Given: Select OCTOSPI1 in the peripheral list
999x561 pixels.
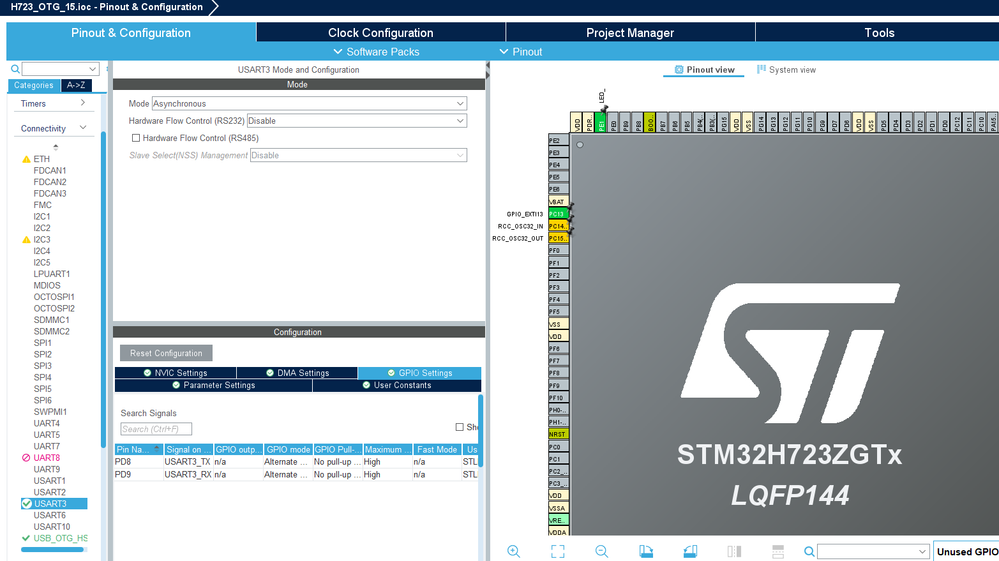Looking at the screenshot, I should [54, 297].
